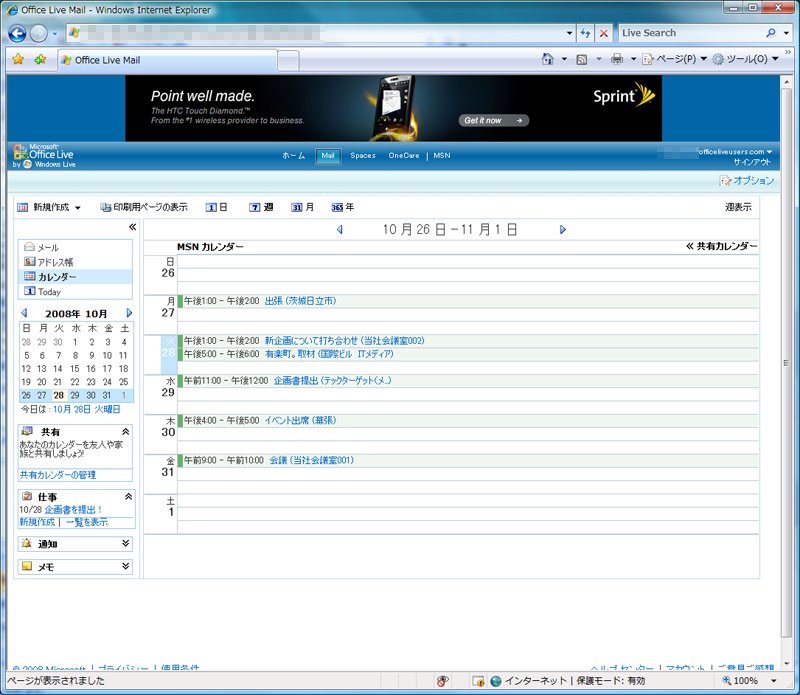Click the Add to Favorites icon
This screenshot has width=800, height=695.
pyautogui.click(x=40, y=59)
